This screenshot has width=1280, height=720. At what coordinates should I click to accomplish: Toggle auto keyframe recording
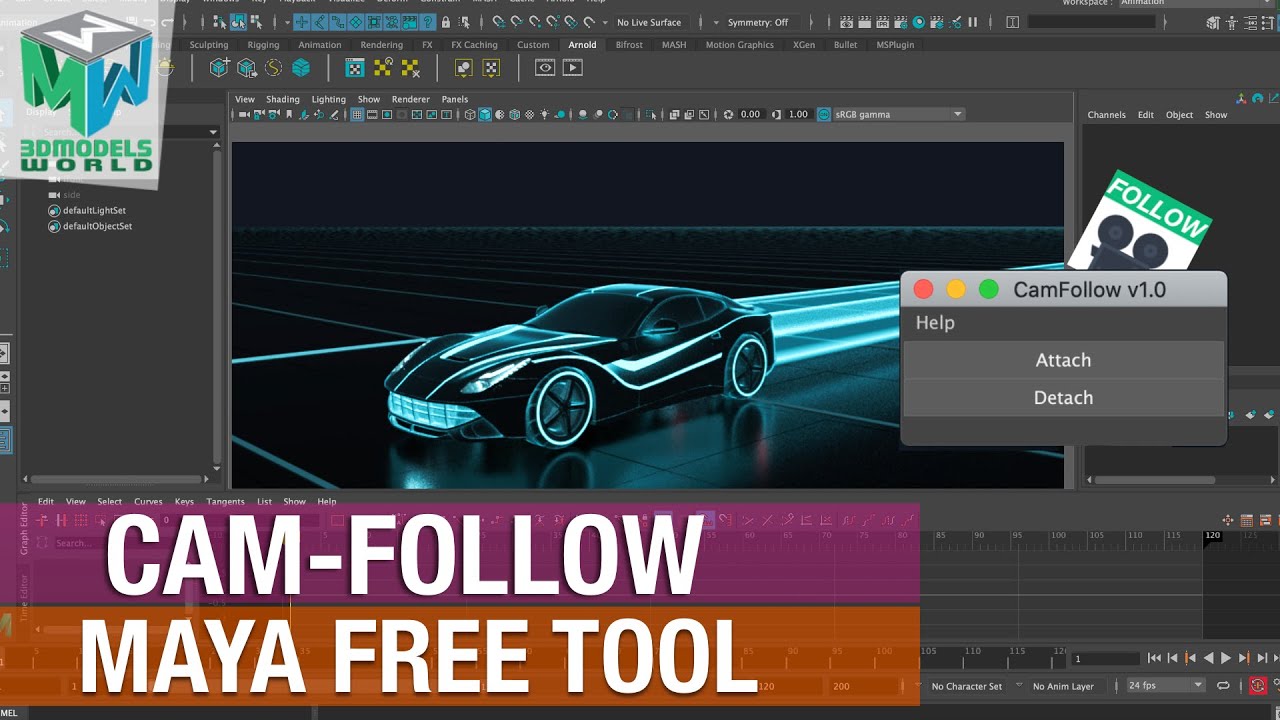[x=1257, y=686]
